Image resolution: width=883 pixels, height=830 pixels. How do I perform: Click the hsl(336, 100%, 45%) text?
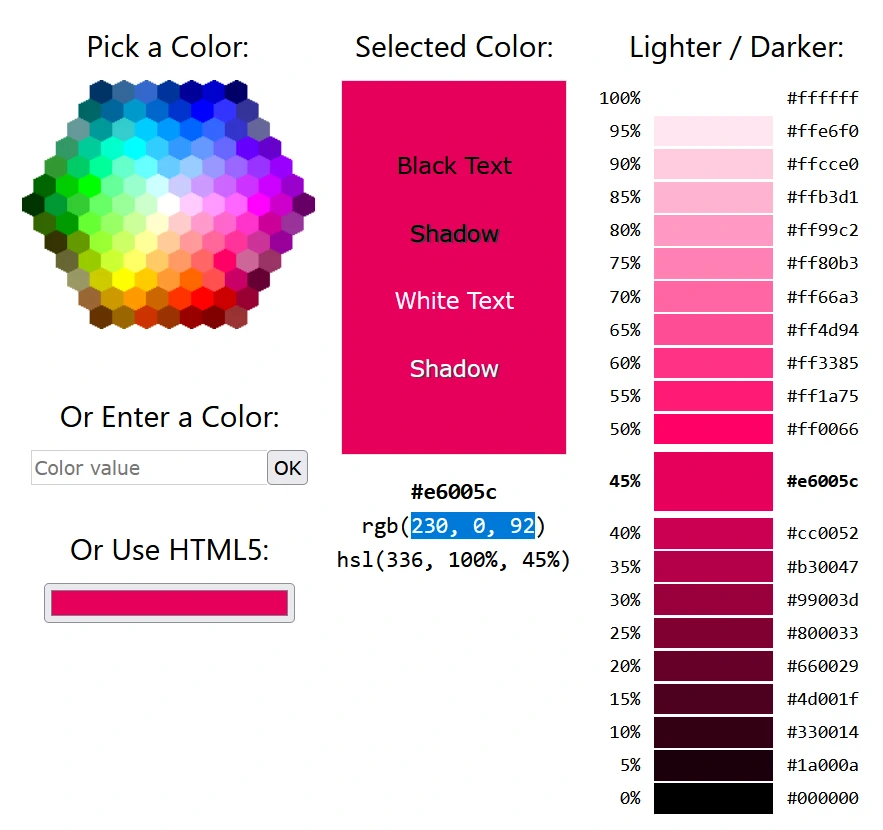click(x=453, y=560)
